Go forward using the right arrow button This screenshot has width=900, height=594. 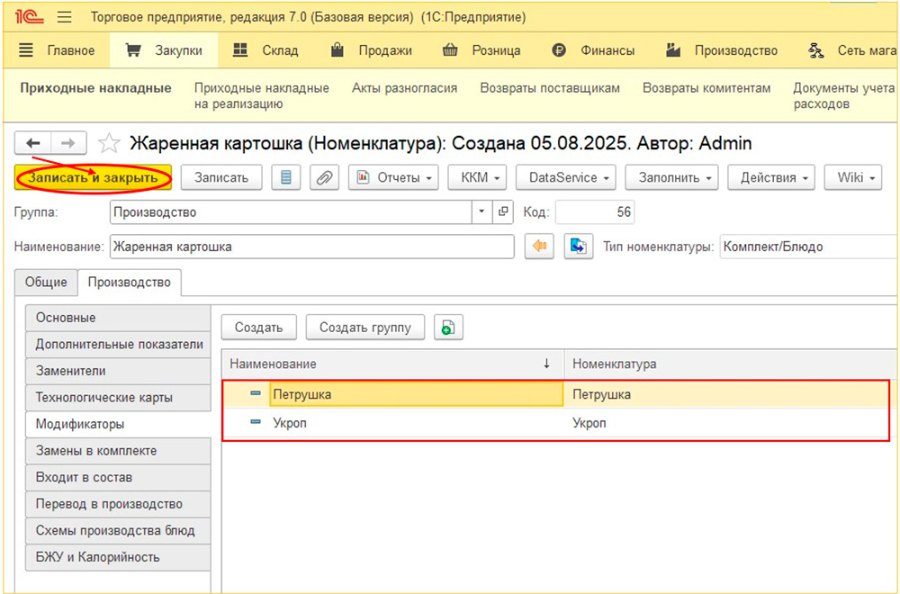point(68,143)
